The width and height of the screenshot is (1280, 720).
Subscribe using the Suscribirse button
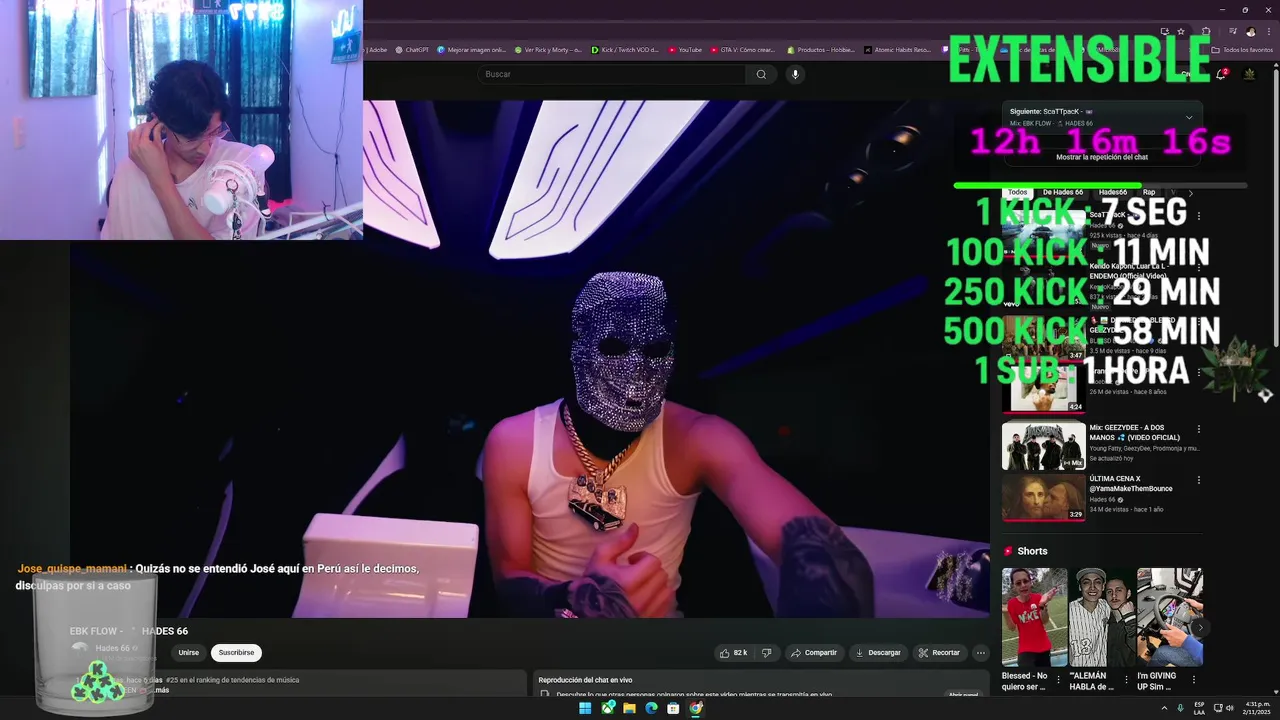point(236,653)
